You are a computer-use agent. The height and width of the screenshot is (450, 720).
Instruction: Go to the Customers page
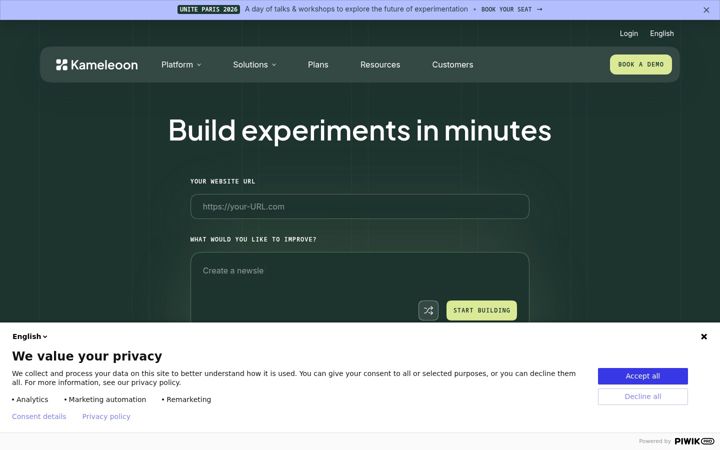click(452, 65)
